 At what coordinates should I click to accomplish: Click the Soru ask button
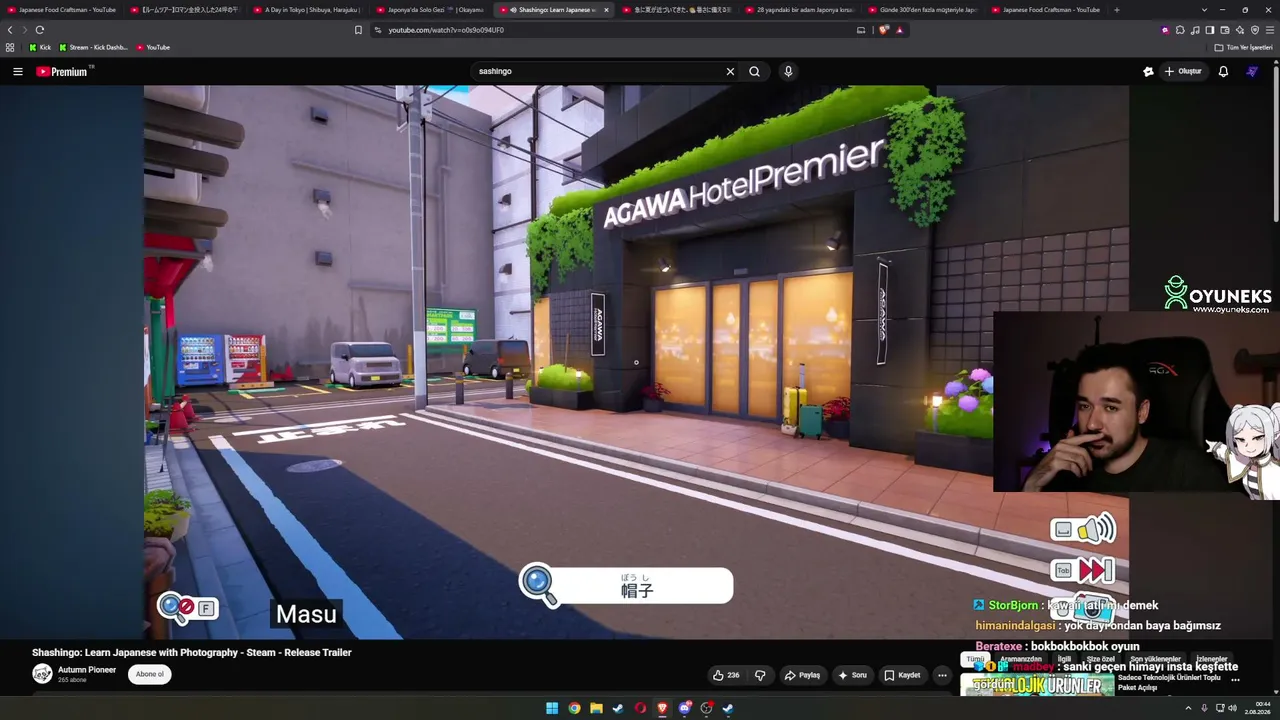click(852, 675)
